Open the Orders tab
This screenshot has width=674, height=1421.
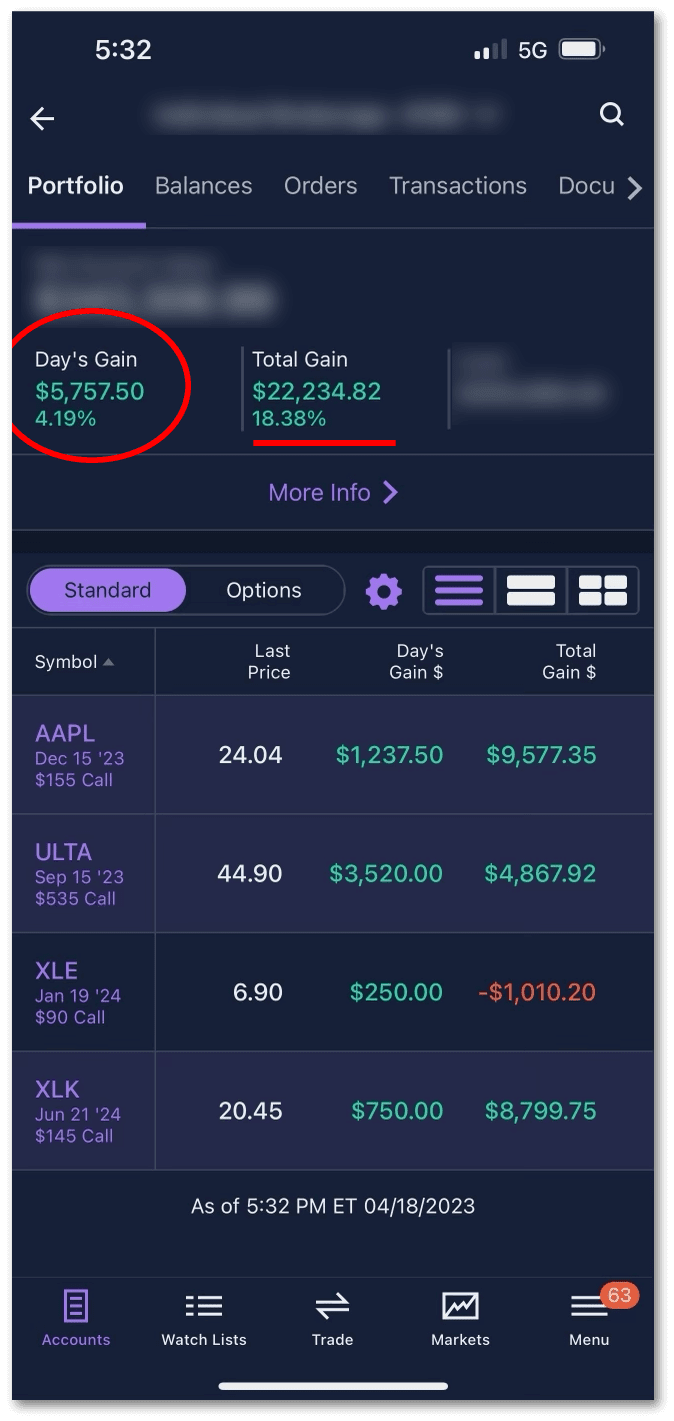click(320, 186)
